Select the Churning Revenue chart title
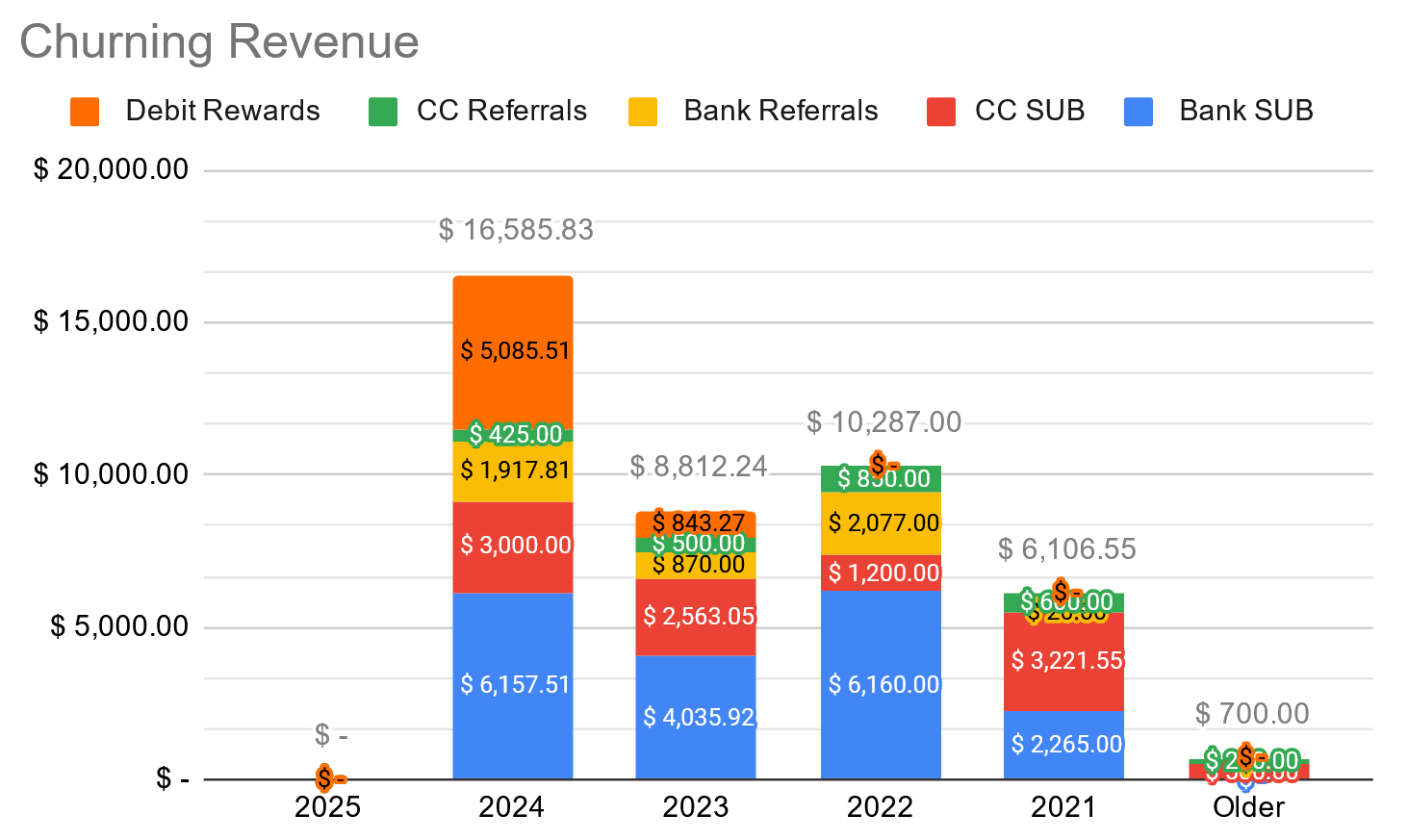The height and width of the screenshot is (840, 1408). pos(219,42)
